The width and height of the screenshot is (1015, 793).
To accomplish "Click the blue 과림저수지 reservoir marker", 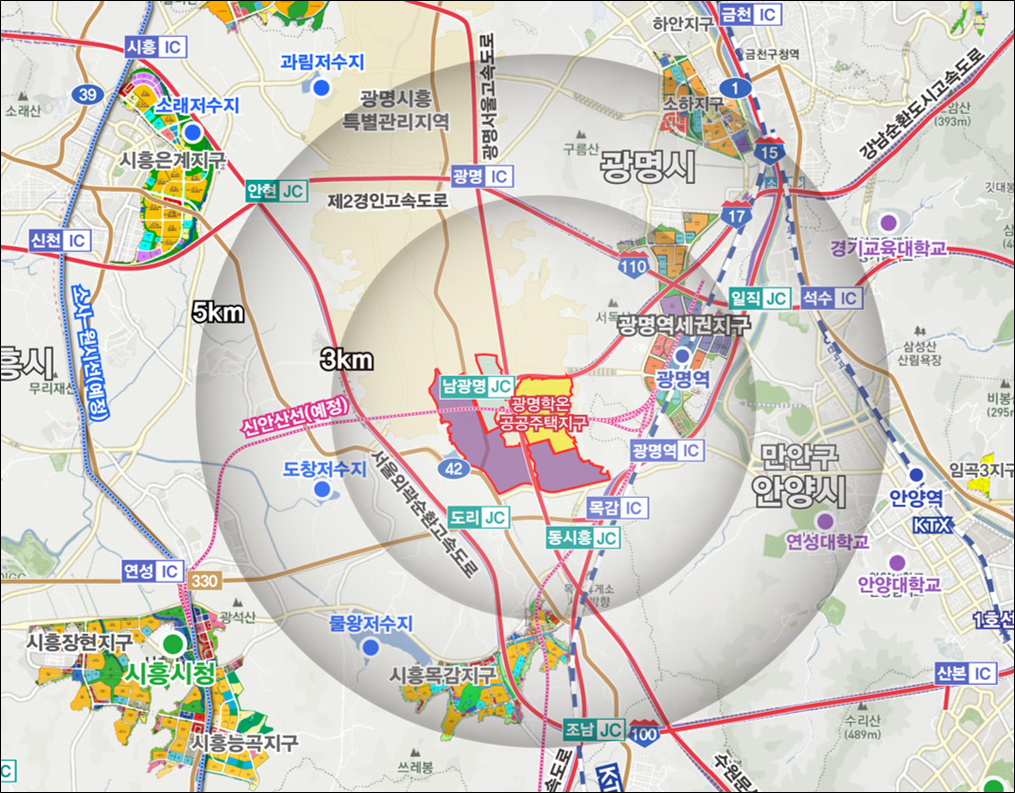I will [x=321, y=88].
